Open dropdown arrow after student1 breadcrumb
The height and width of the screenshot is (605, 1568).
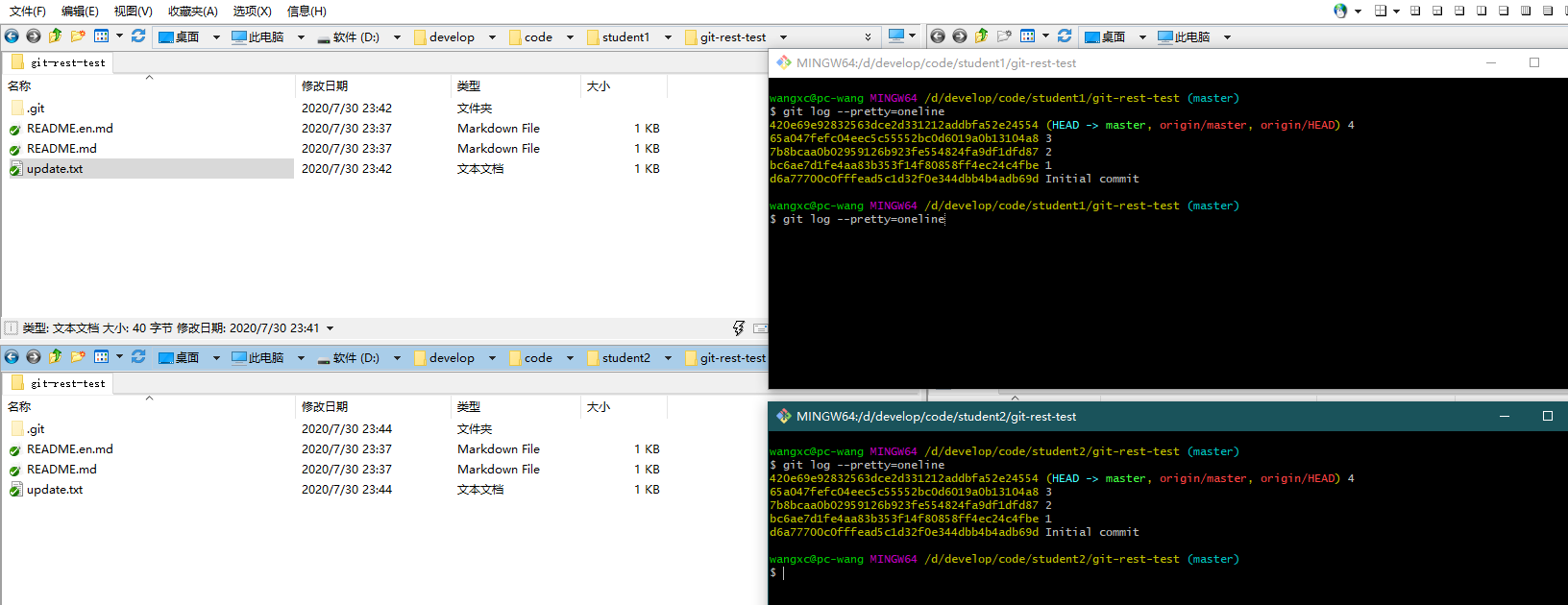(x=668, y=37)
